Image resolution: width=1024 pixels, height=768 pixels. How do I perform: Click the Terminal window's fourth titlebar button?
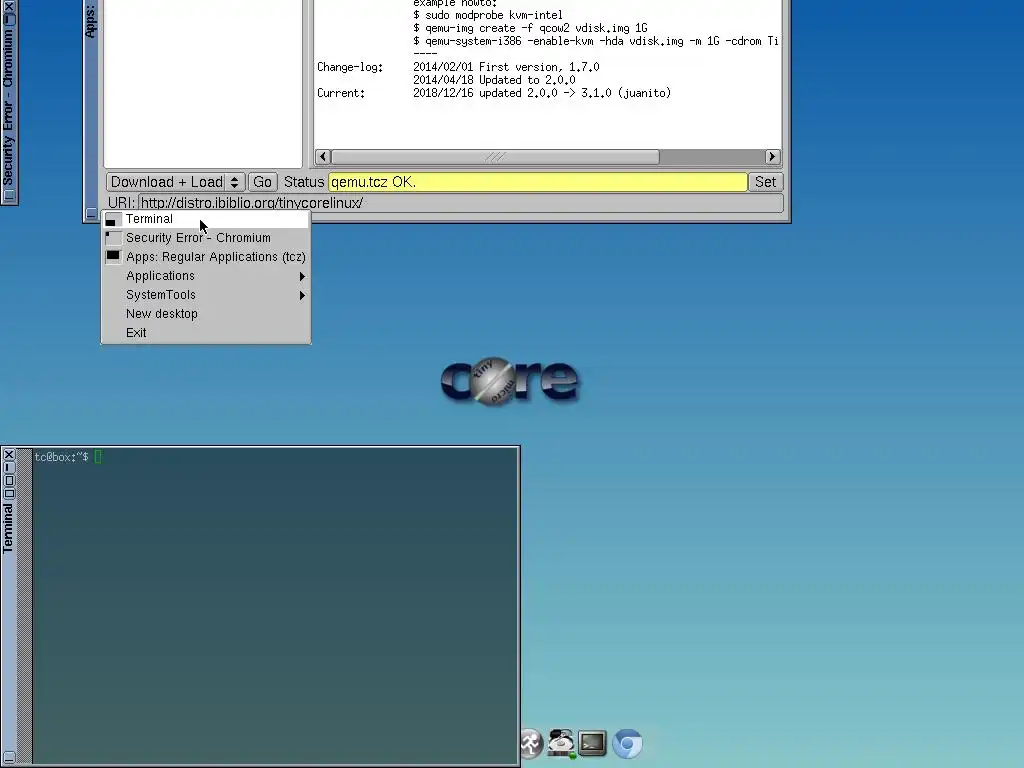pos(8,494)
